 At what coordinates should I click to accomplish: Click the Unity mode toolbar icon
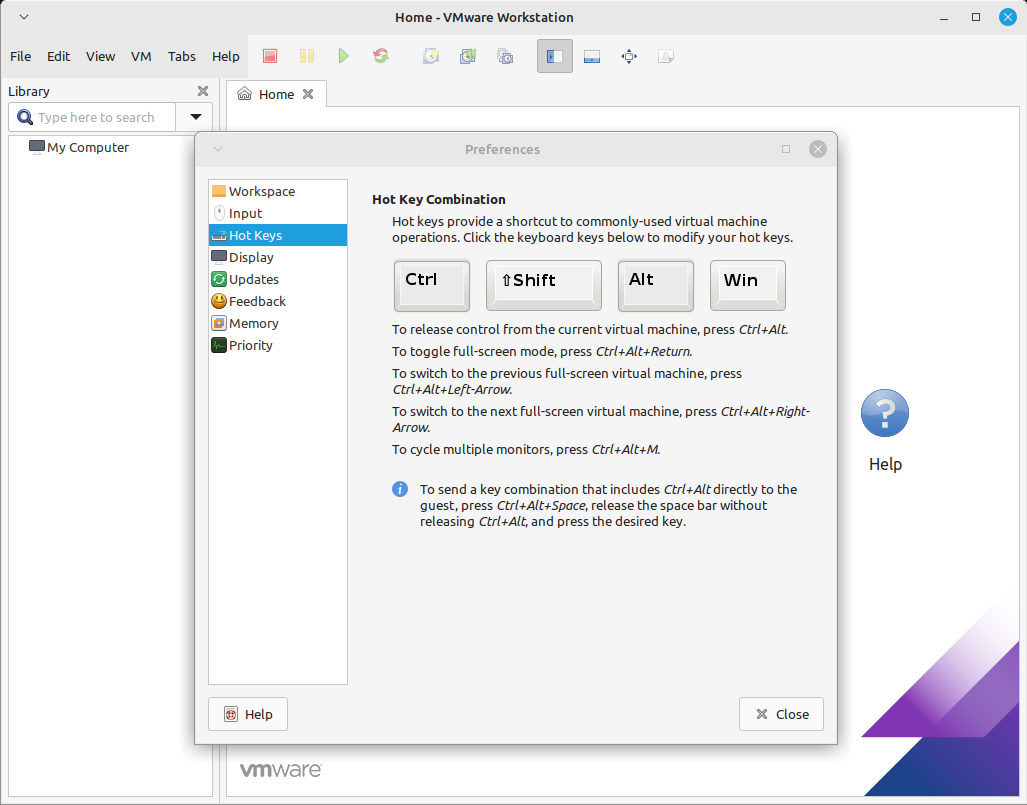point(666,56)
